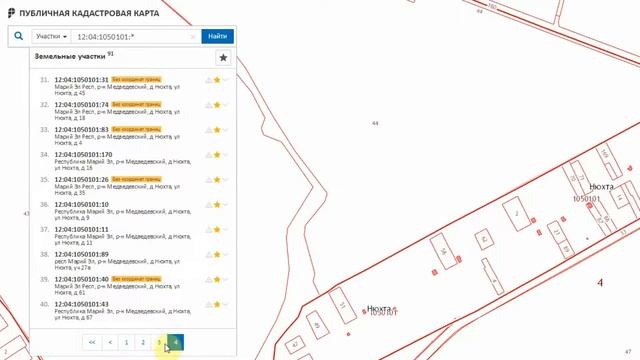The image size is (640, 360).
Task: Go to previous page with < button
Action: [110, 342]
